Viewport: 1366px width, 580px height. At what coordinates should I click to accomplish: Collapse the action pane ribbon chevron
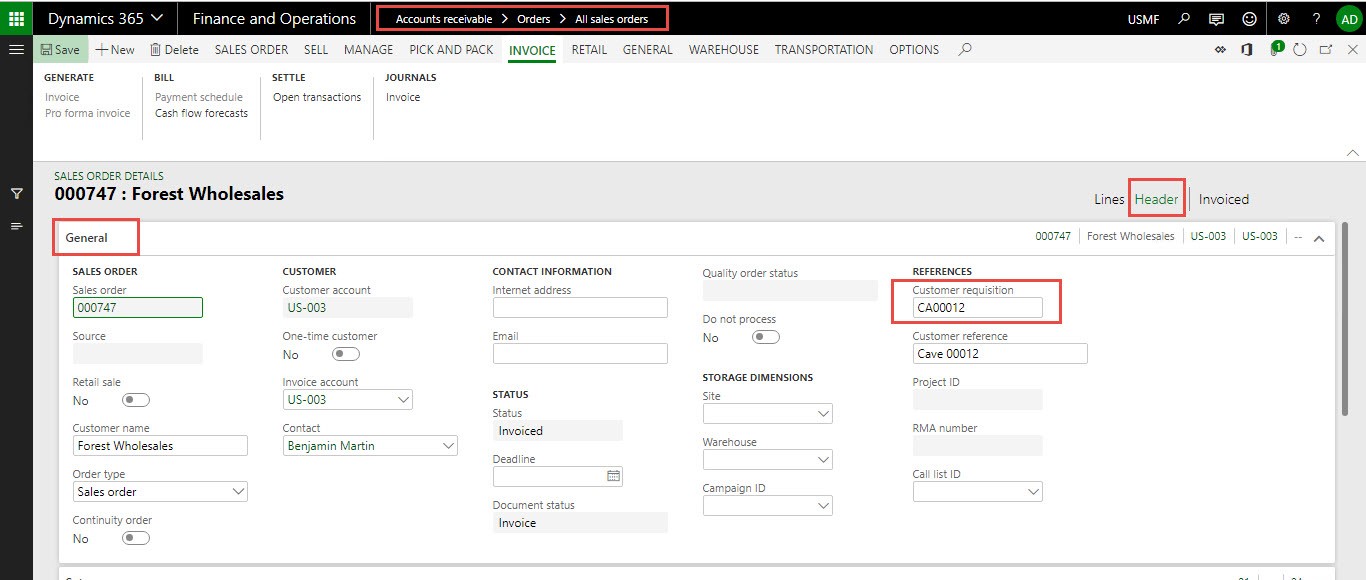point(1353,153)
